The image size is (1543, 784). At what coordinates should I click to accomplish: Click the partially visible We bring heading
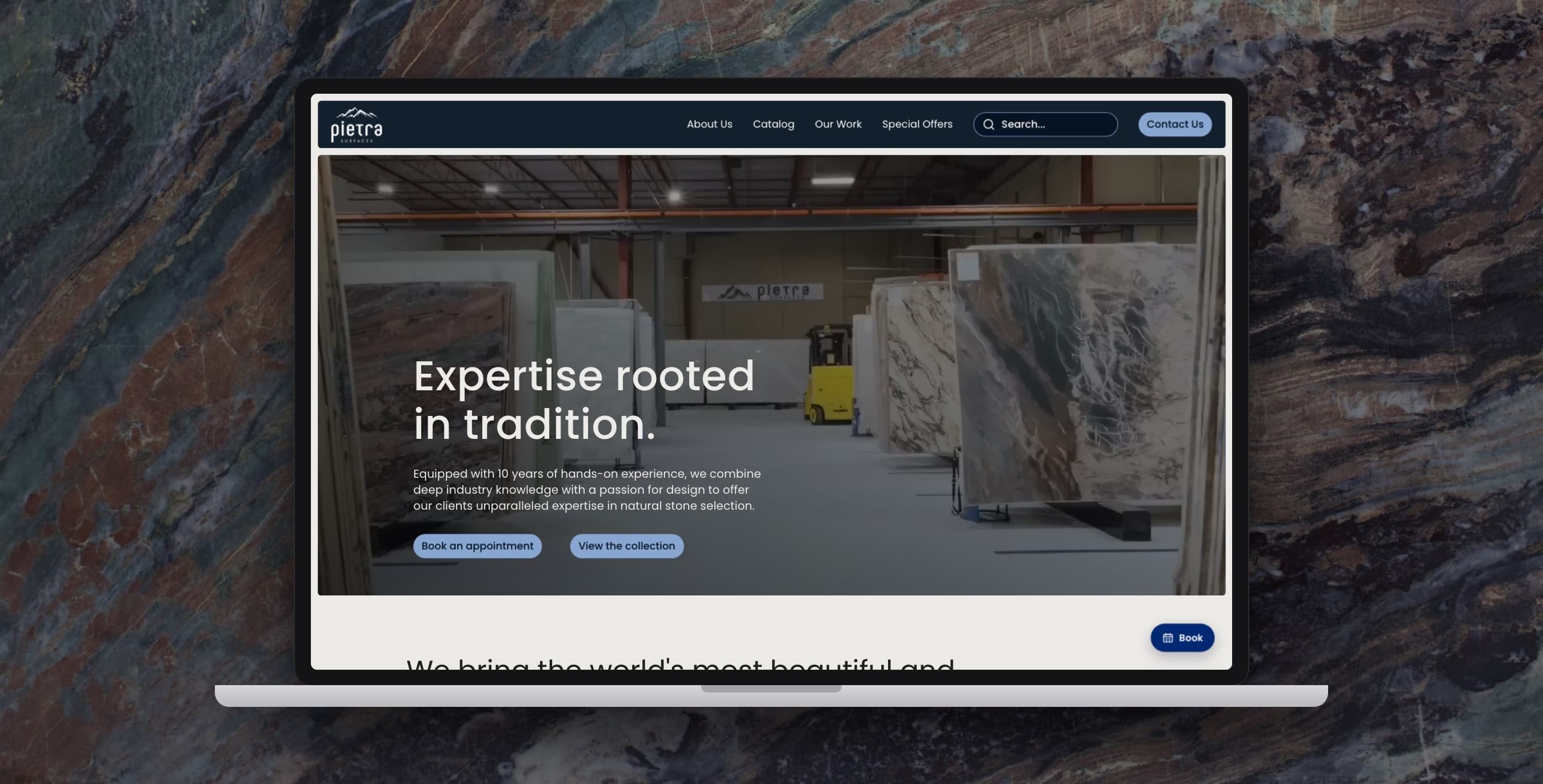pyautogui.click(x=680, y=663)
